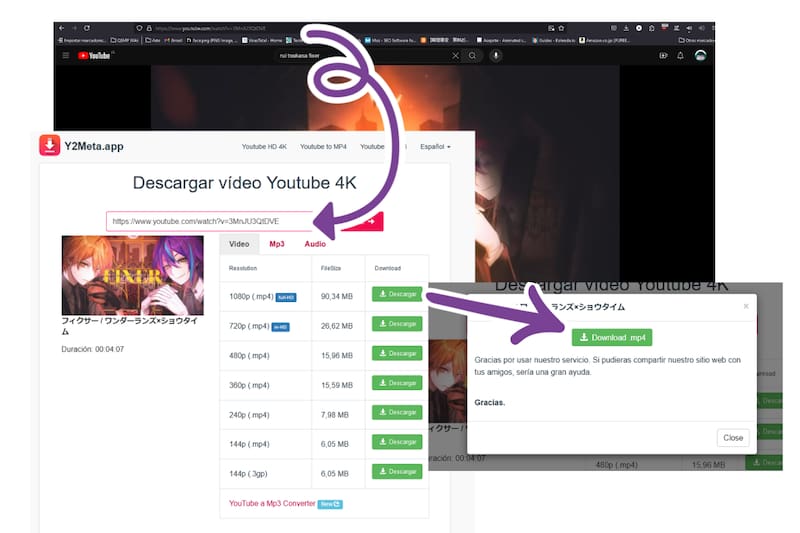Click Descargar for 144p (.mp4)
Viewport: 800px width, 533px height.
tap(397, 442)
